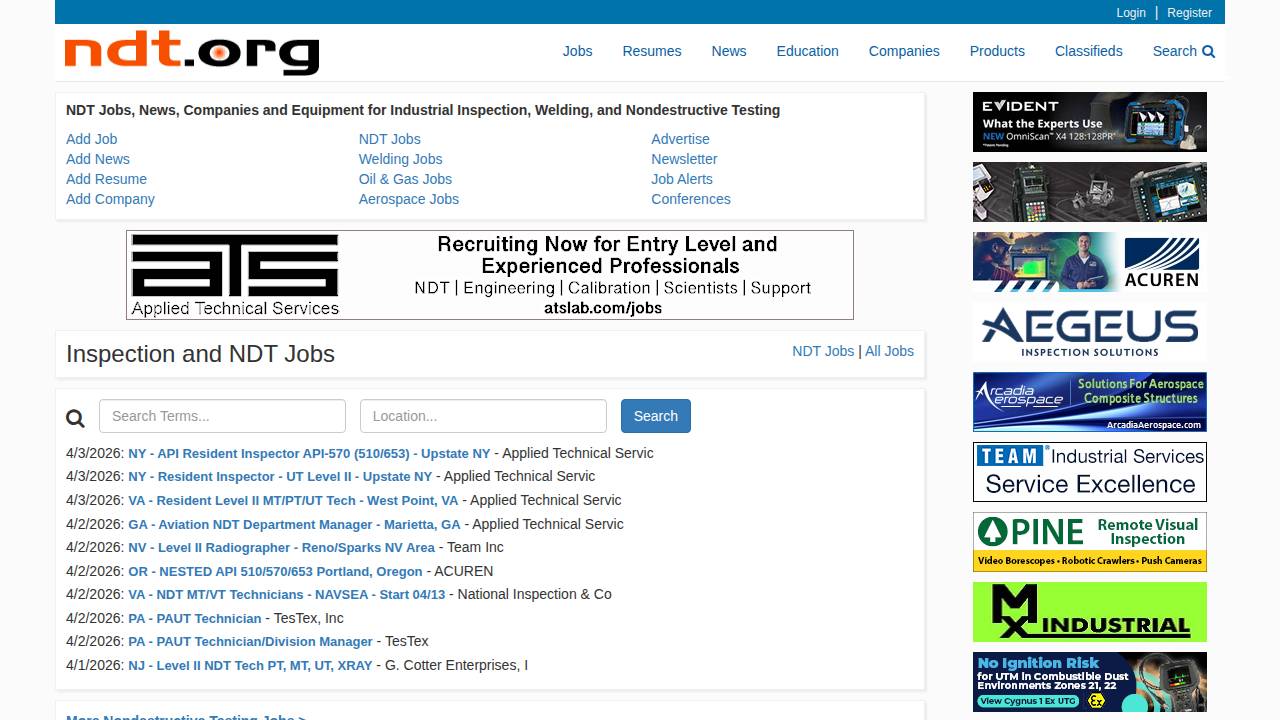Open the Evident OmniScan X4 banner ad
Viewport: 1280px width, 720px height.
coord(1089,121)
